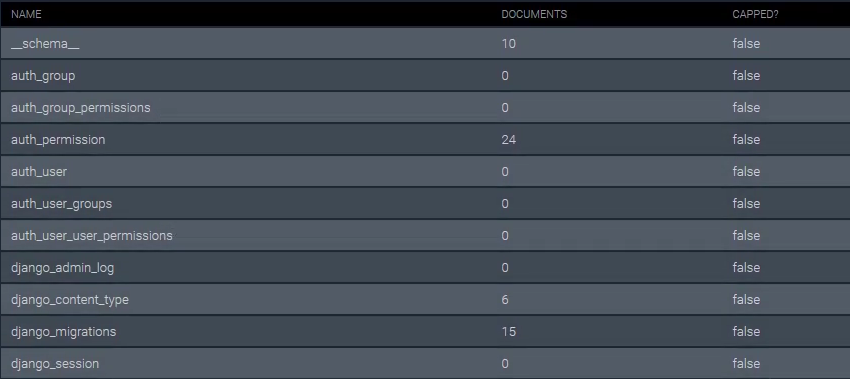This screenshot has height=379, width=850.
Task: Select document count 24 for auth_permission
Action: [508, 140]
